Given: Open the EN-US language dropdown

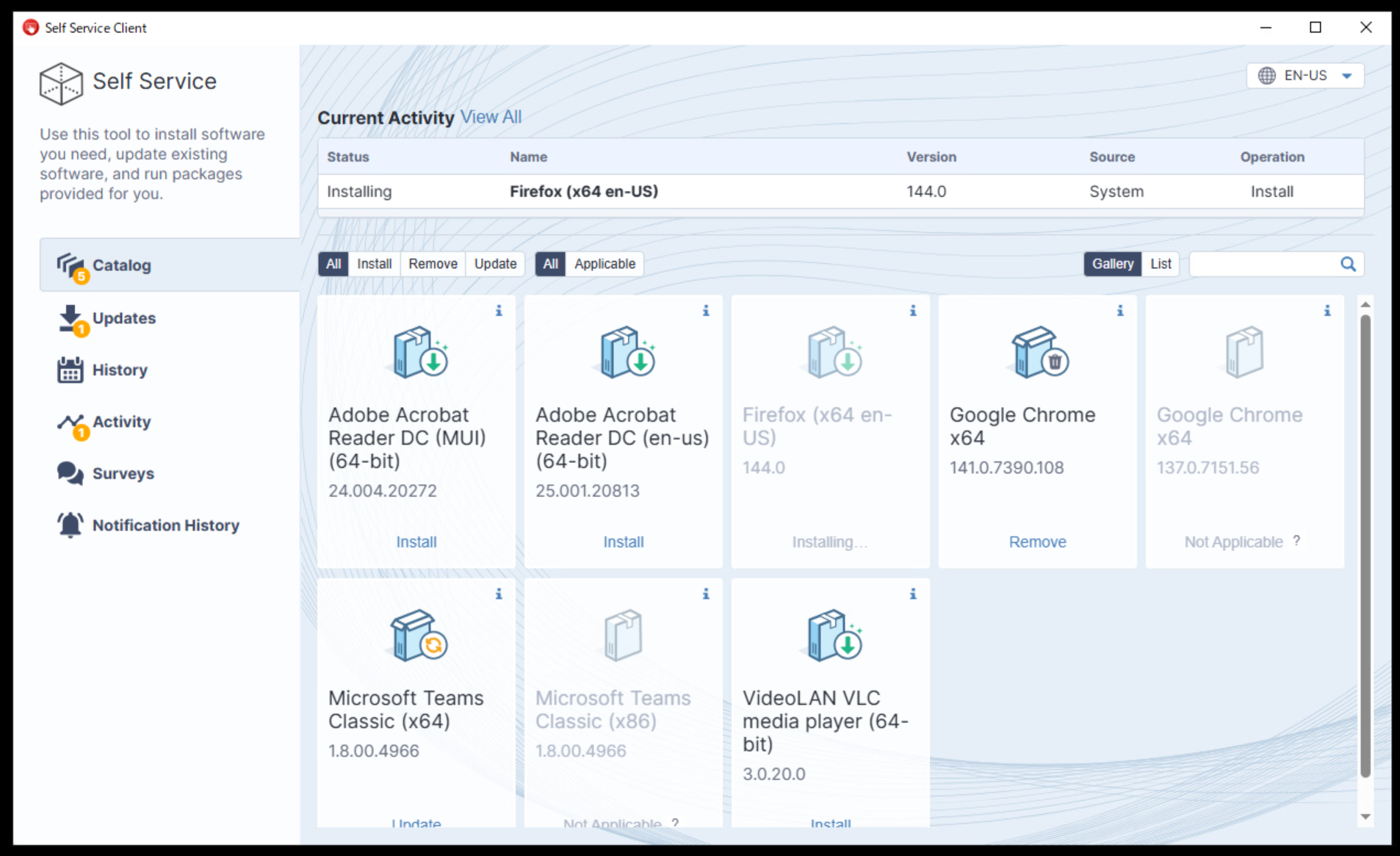Looking at the screenshot, I should 1305,76.
